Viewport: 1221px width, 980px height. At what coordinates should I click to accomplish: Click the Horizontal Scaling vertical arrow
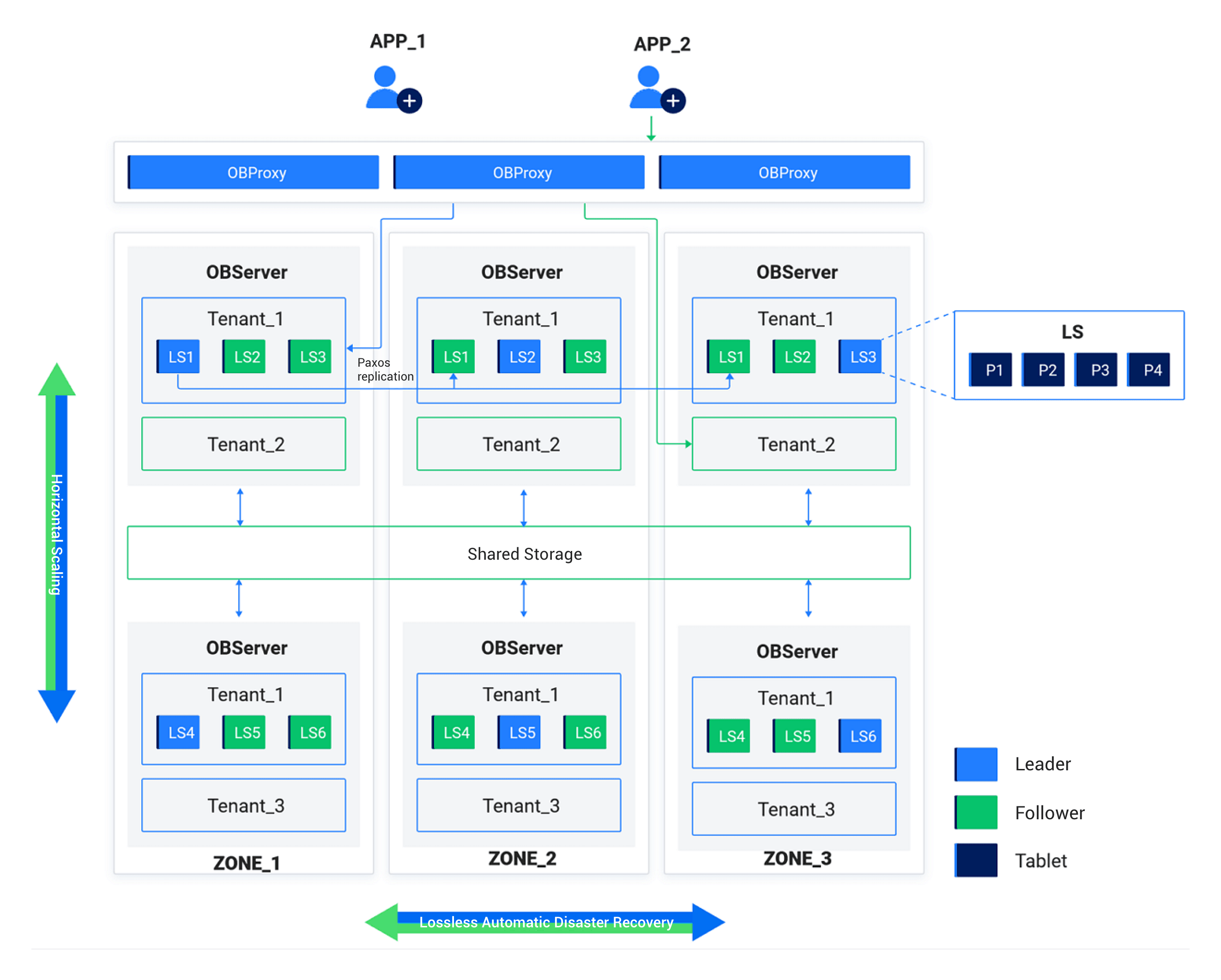pyautogui.click(x=57, y=542)
